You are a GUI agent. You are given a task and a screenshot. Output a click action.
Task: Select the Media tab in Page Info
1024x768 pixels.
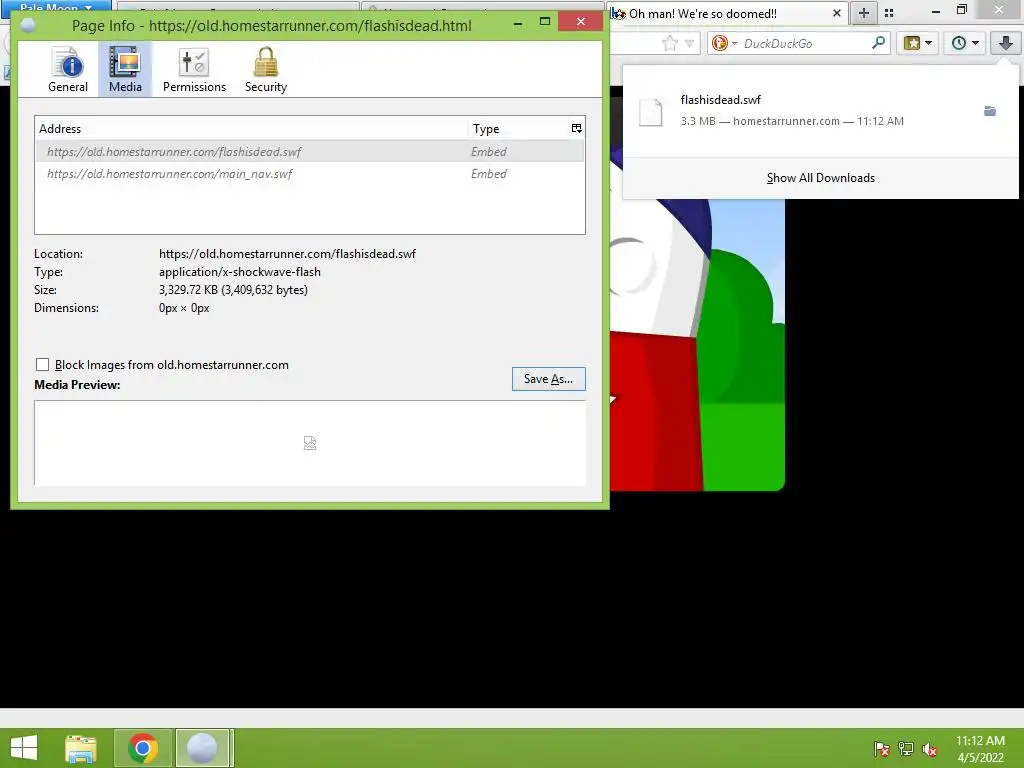(125, 69)
